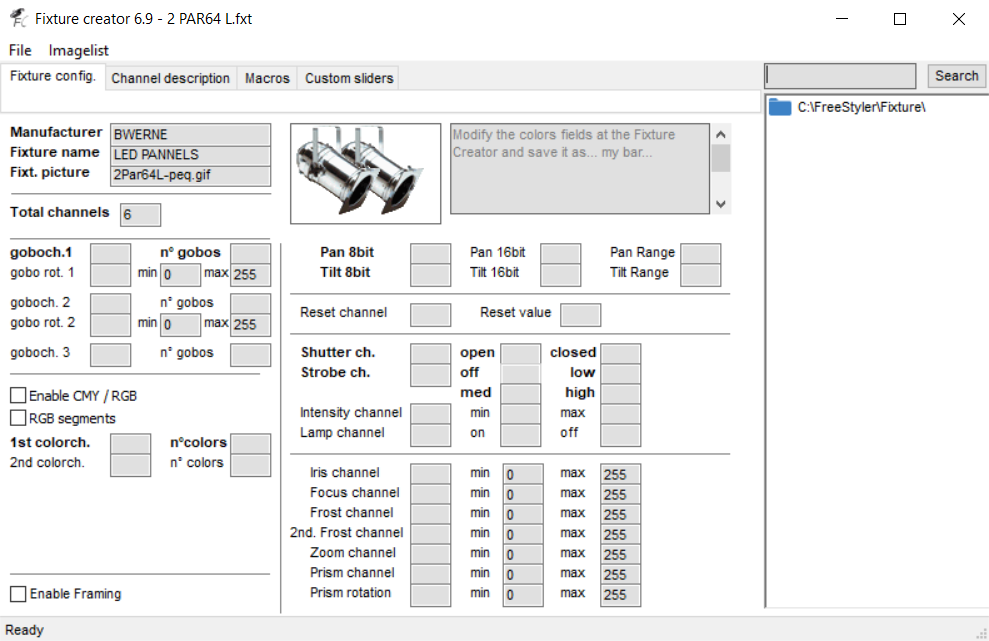989x641 pixels.
Task: Click the gobo rot. 1 max value 255
Action: coord(250,273)
